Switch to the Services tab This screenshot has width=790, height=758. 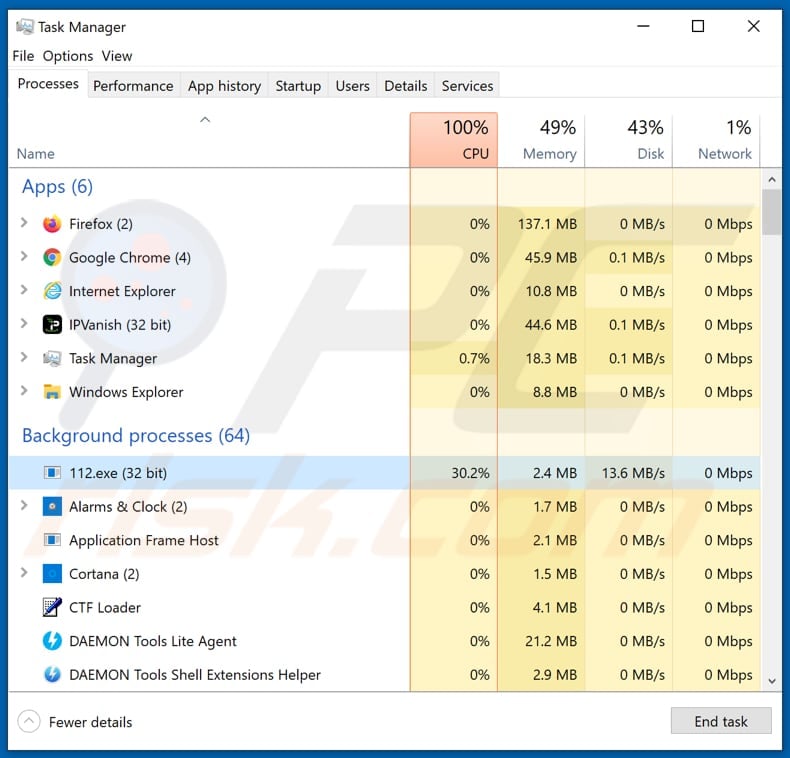click(x=467, y=86)
